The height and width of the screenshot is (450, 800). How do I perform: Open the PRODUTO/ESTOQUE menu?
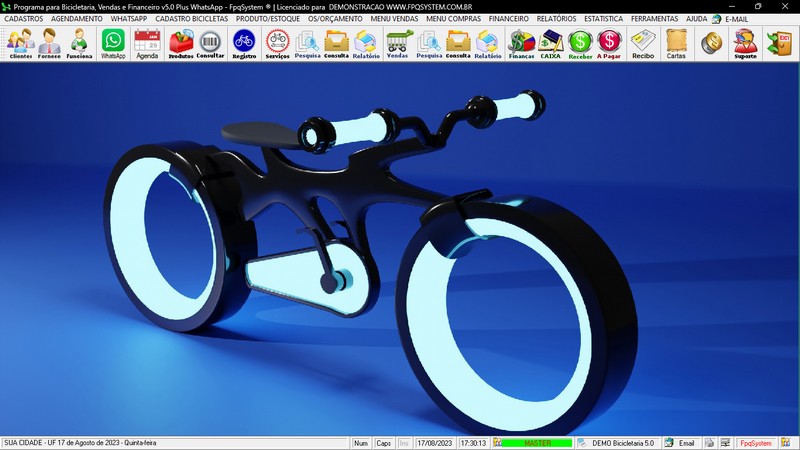click(x=268, y=19)
